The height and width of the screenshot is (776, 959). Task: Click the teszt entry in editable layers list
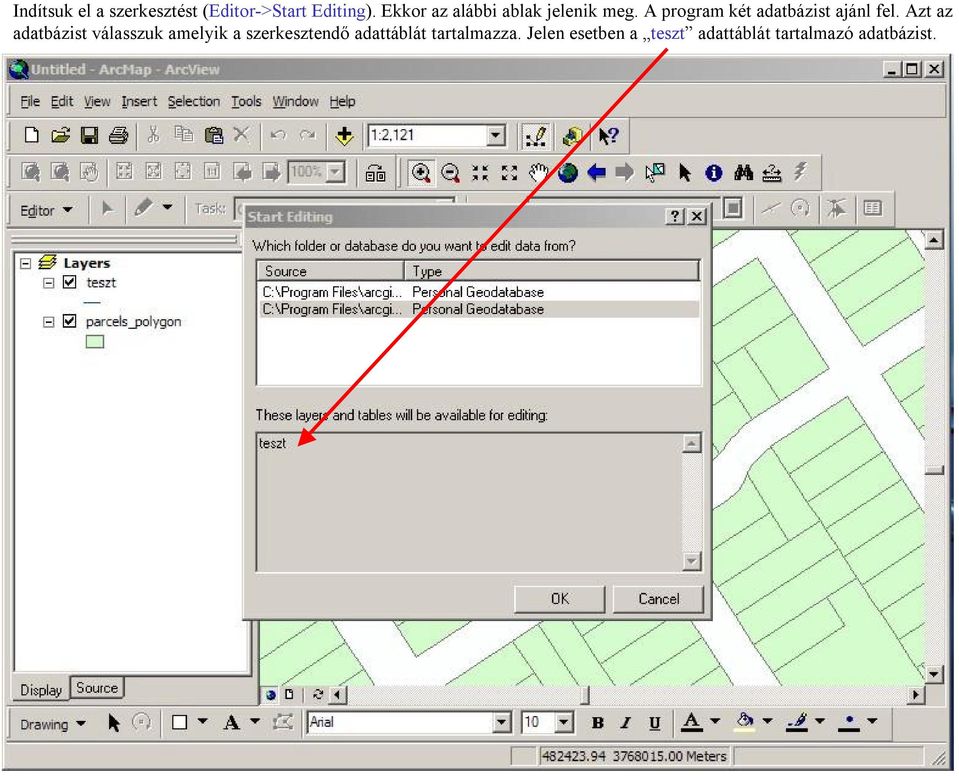coord(272,443)
